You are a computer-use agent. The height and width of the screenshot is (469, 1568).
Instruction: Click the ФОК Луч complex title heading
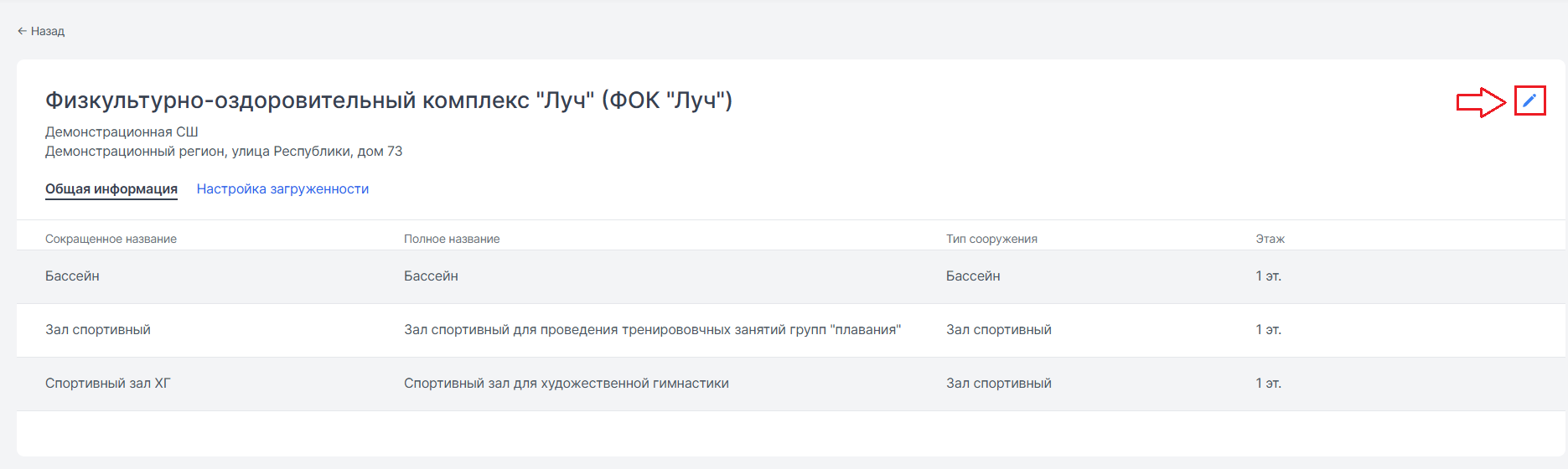(x=389, y=100)
